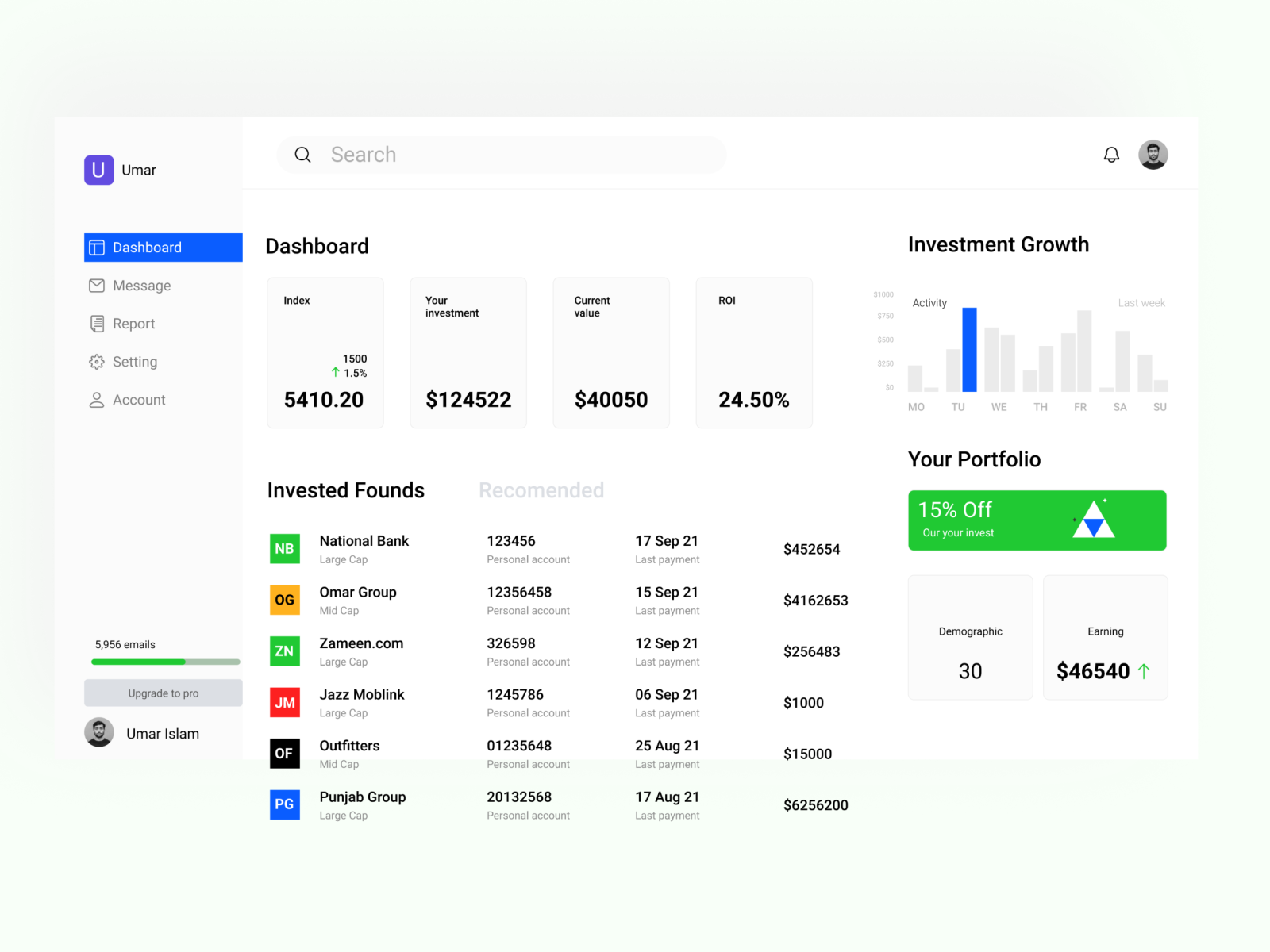
Task: Open the Message envelope icon
Action: pos(96,286)
